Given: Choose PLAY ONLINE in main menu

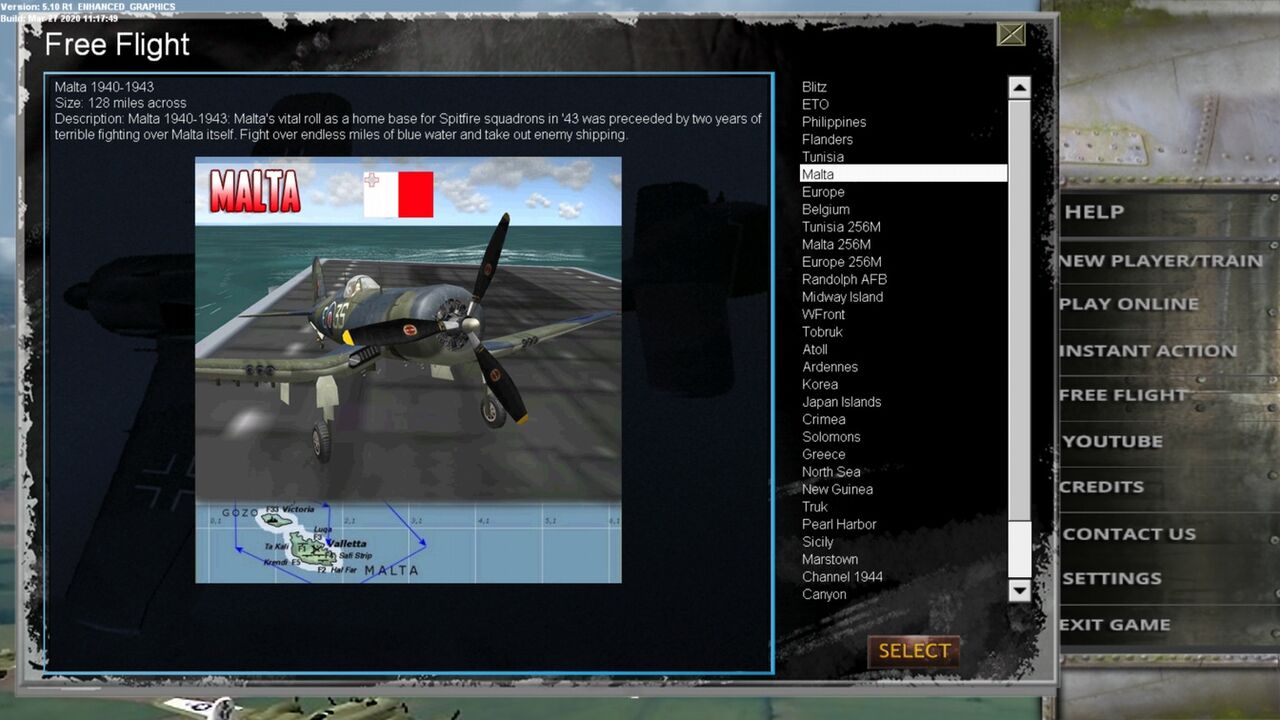Looking at the screenshot, I should point(1129,304).
